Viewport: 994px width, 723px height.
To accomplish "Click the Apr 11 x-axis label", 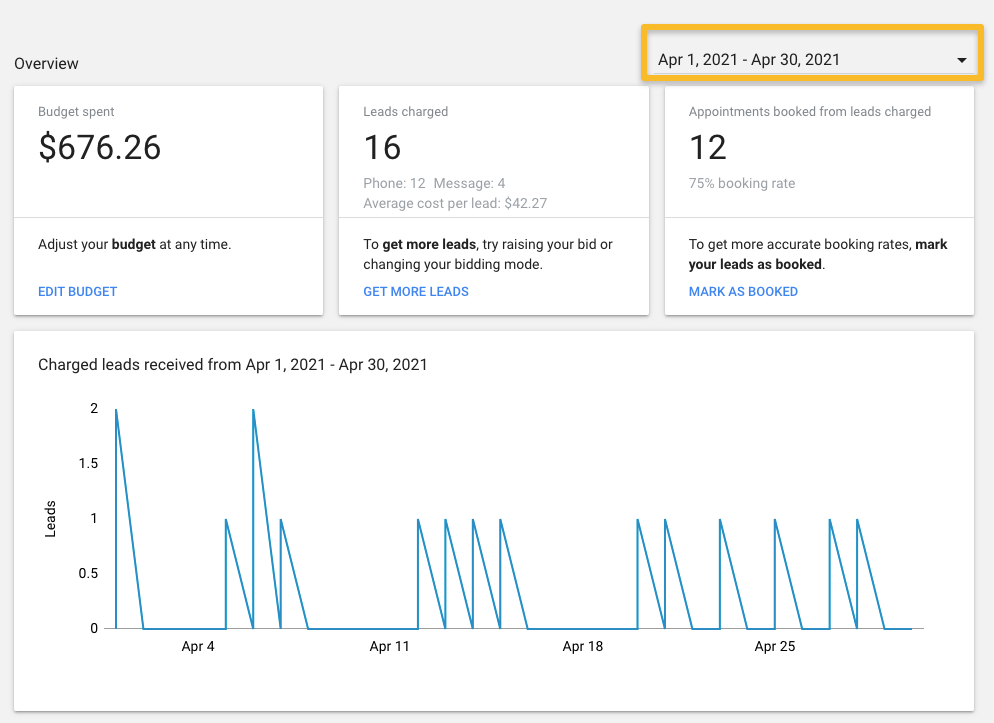I will click(x=389, y=647).
